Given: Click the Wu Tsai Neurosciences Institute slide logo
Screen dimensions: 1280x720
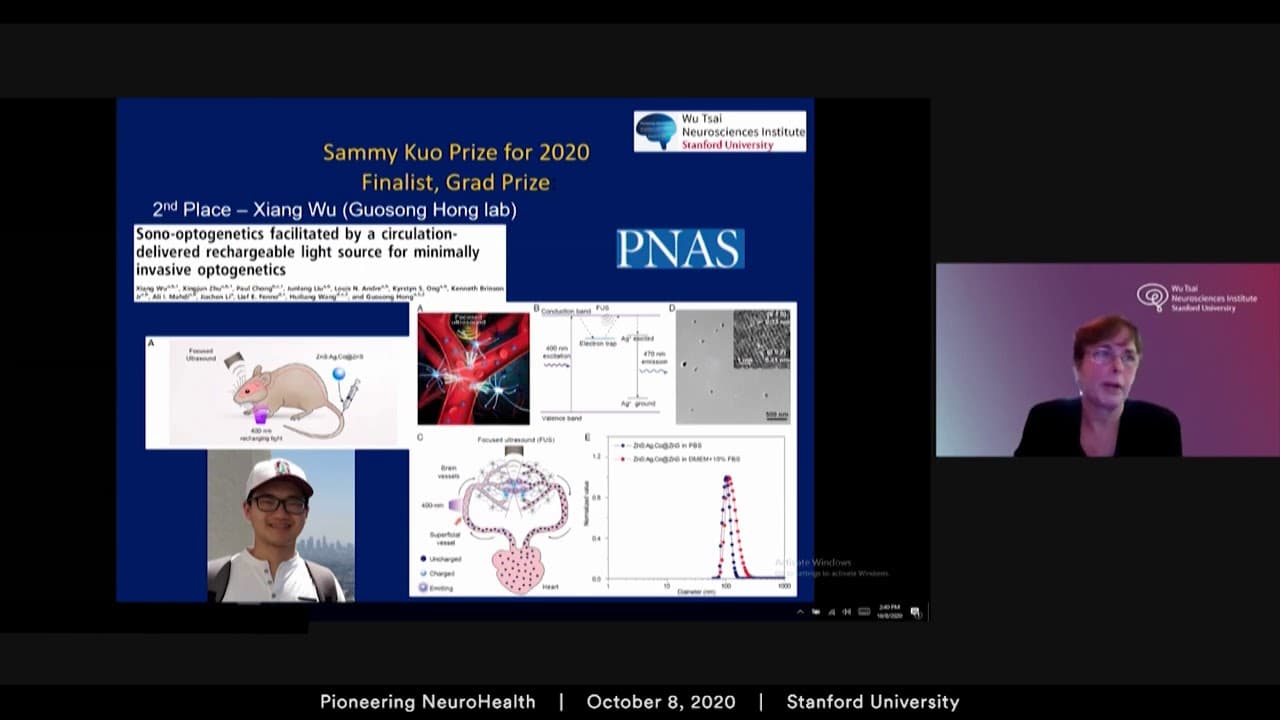Looking at the screenshot, I should [x=720, y=131].
